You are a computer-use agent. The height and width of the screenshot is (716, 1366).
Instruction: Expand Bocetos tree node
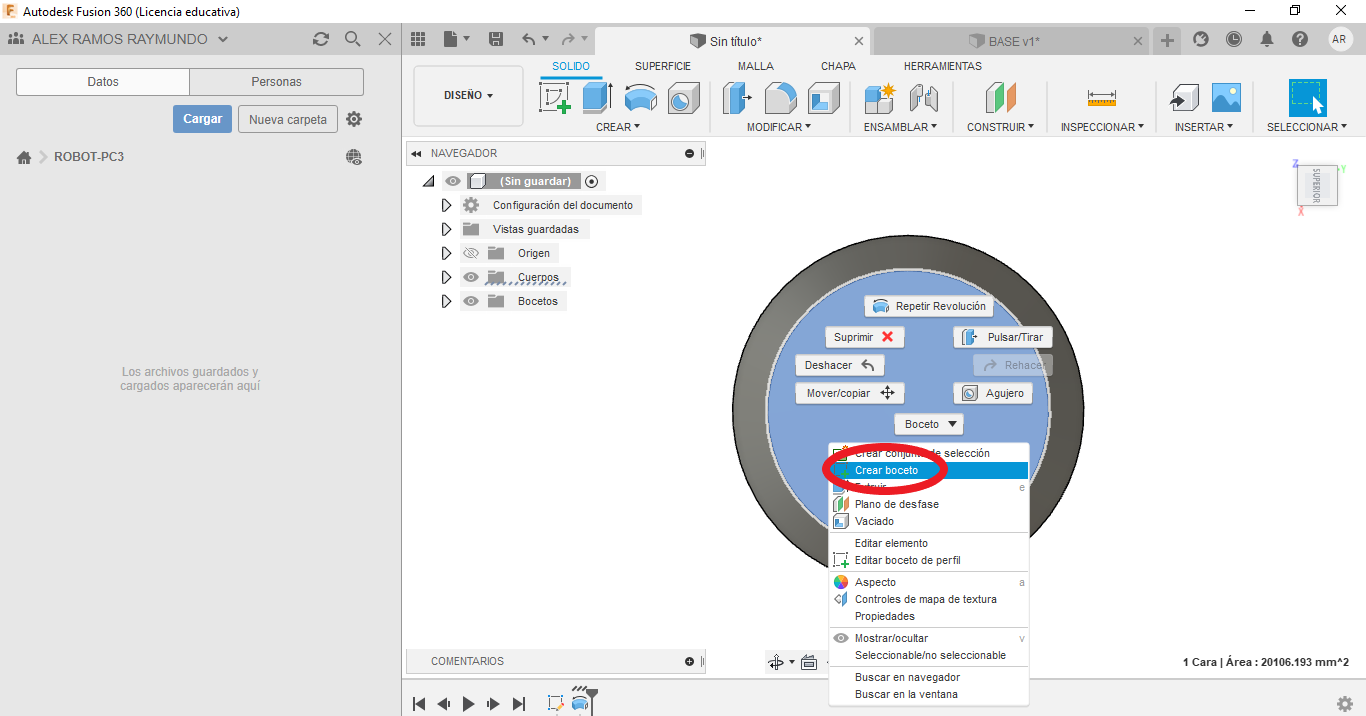click(x=446, y=301)
